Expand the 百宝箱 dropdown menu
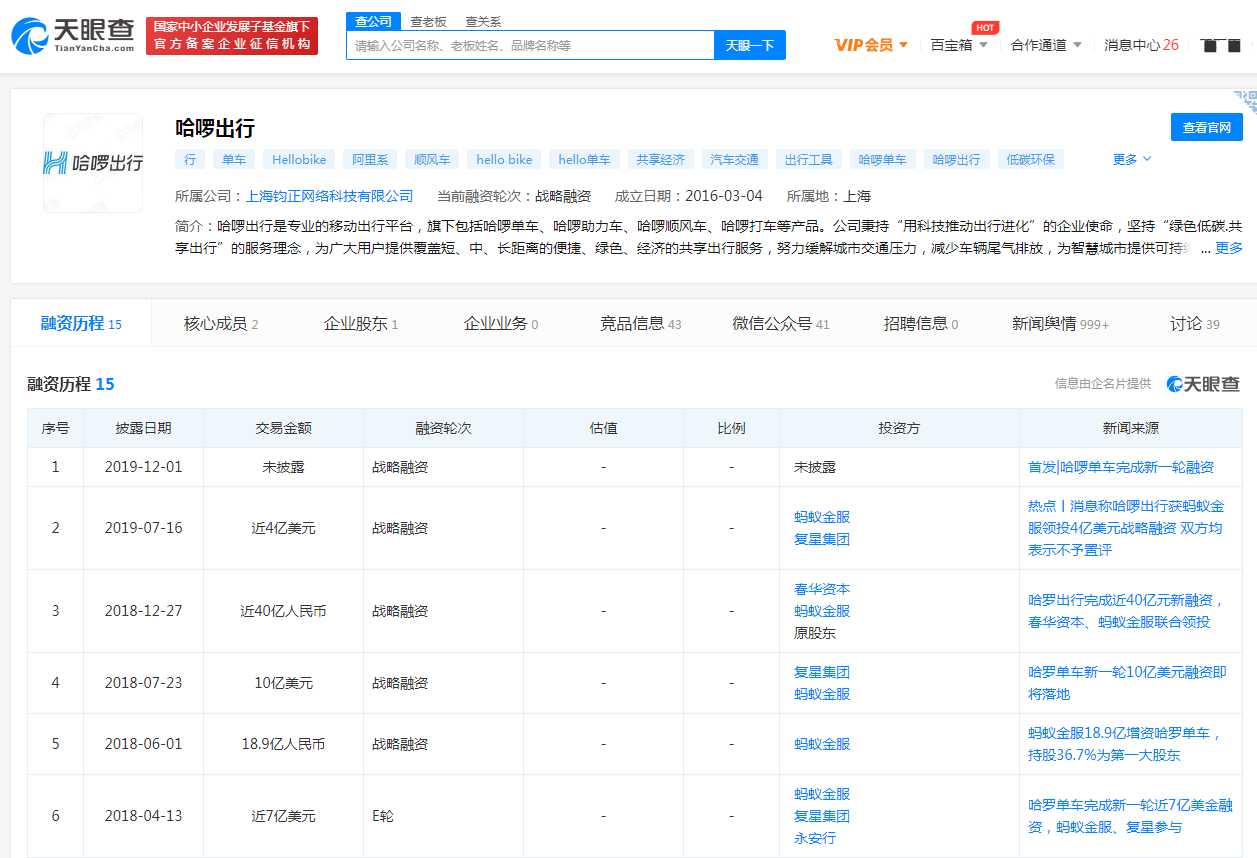Screen dimensions: 1257x858 pos(959,45)
